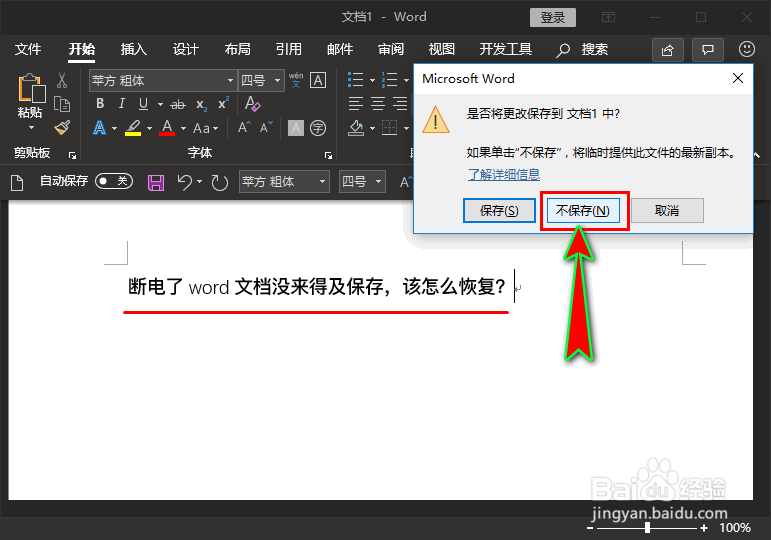Center align text
Image resolution: width=771 pixels, height=540 pixels.
(378, 104)
